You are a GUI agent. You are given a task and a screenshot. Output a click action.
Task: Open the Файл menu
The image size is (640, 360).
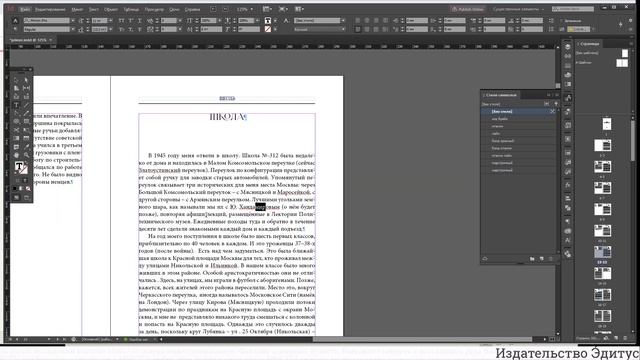pyautogui.click(x=25, y=9)
